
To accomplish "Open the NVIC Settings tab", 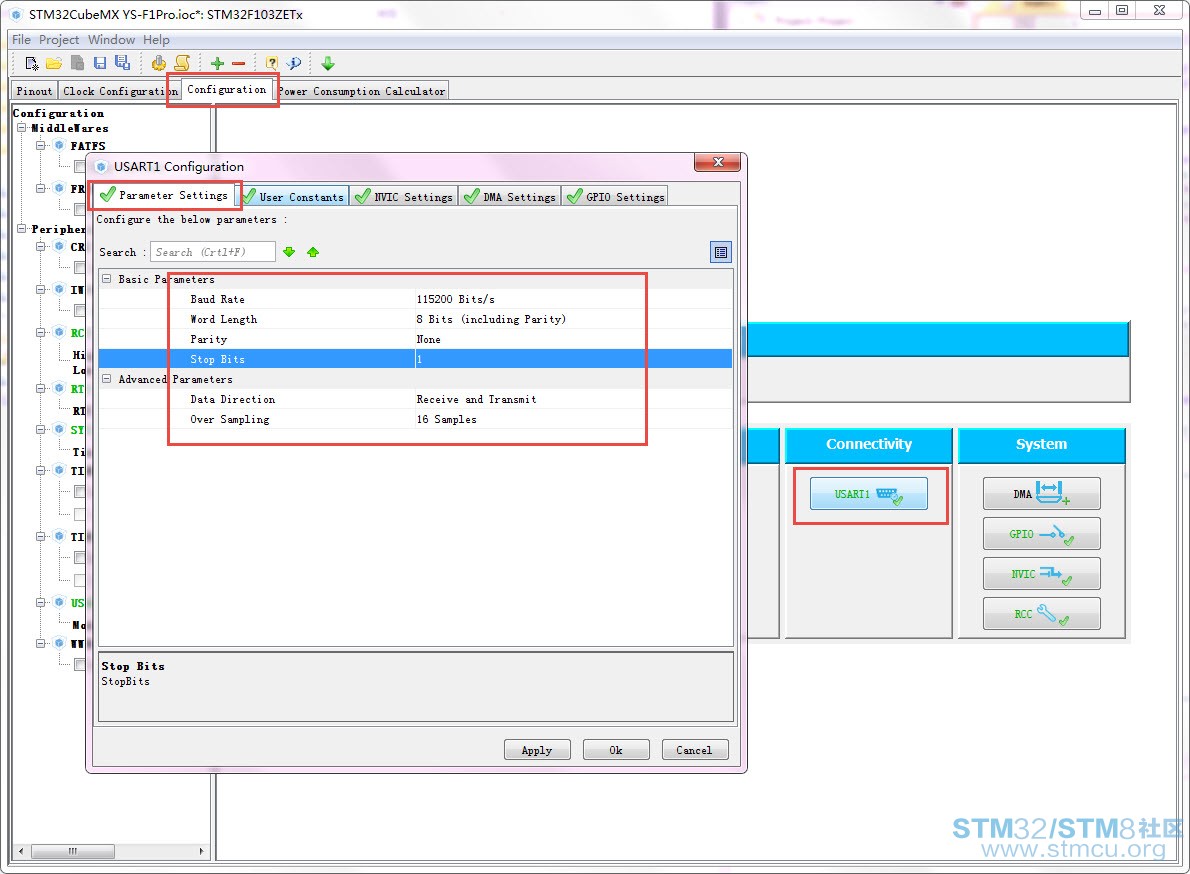I will pyautogui.click(x=405, y=196).
